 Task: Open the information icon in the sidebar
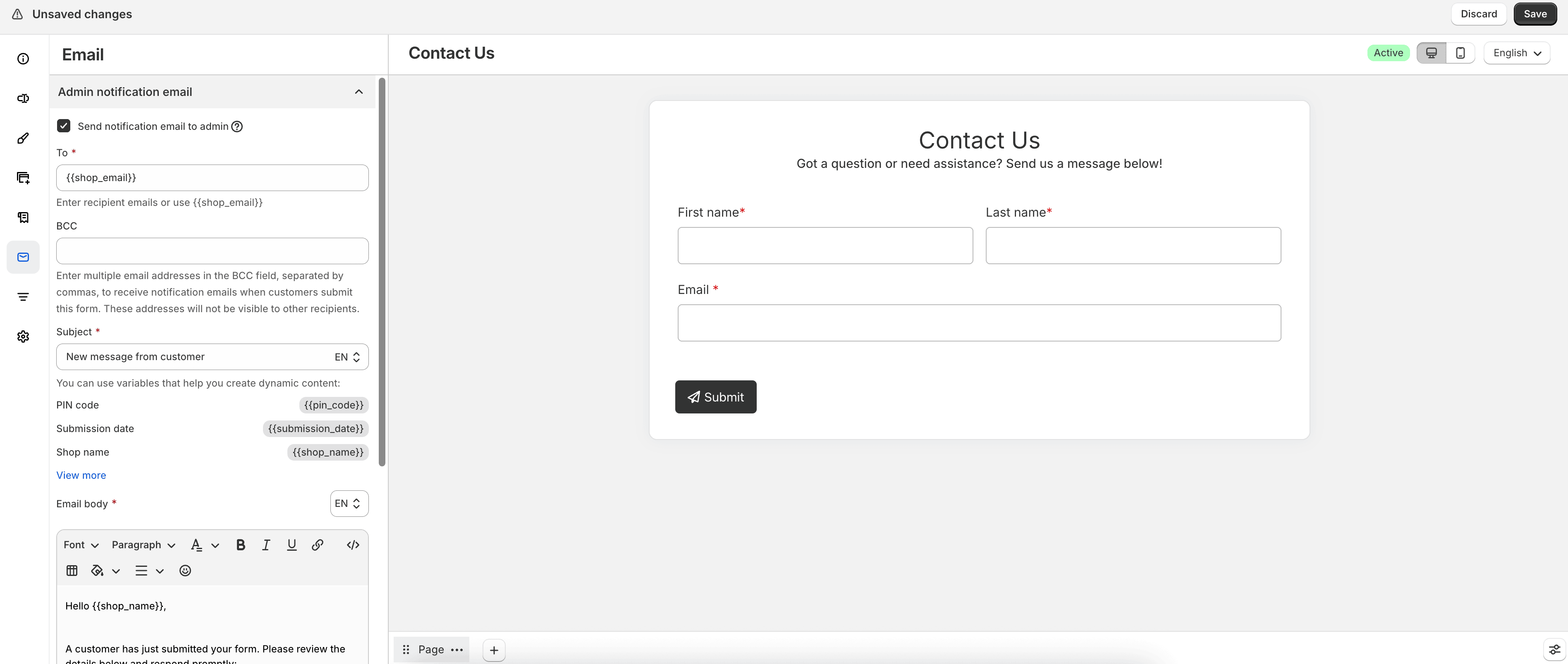23,59
